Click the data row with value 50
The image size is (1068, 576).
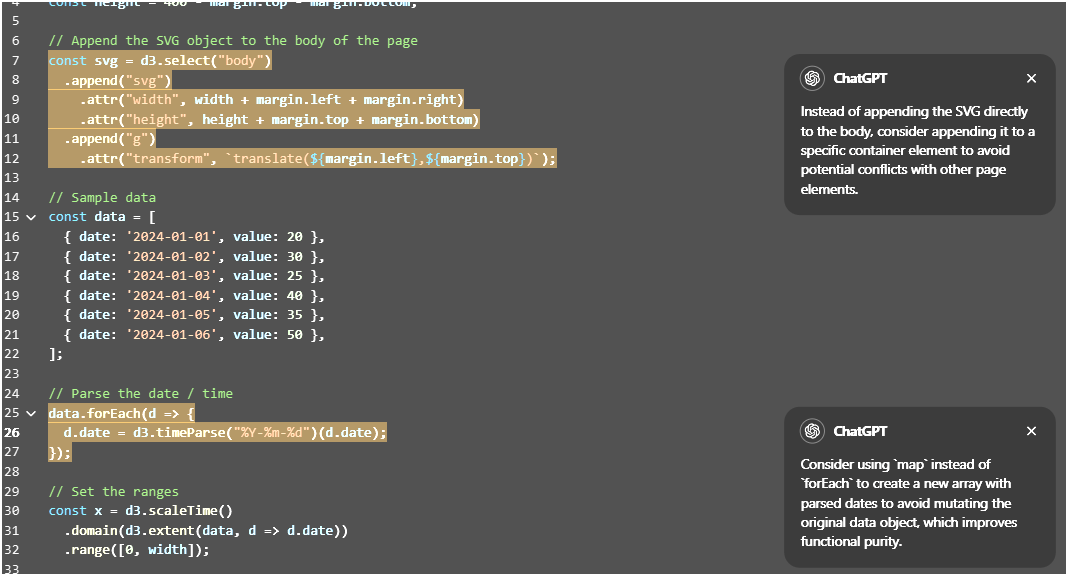coord(194,334)
